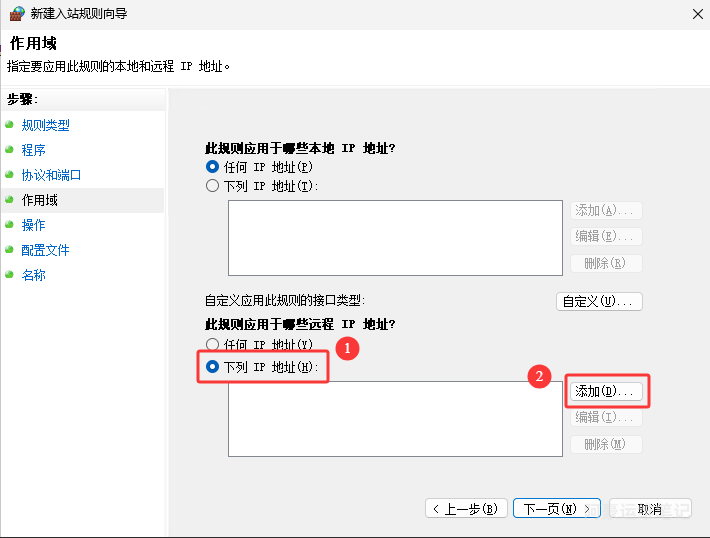Click the green bullet beside 配置文件
710x538 pixels.
(10, 250)
